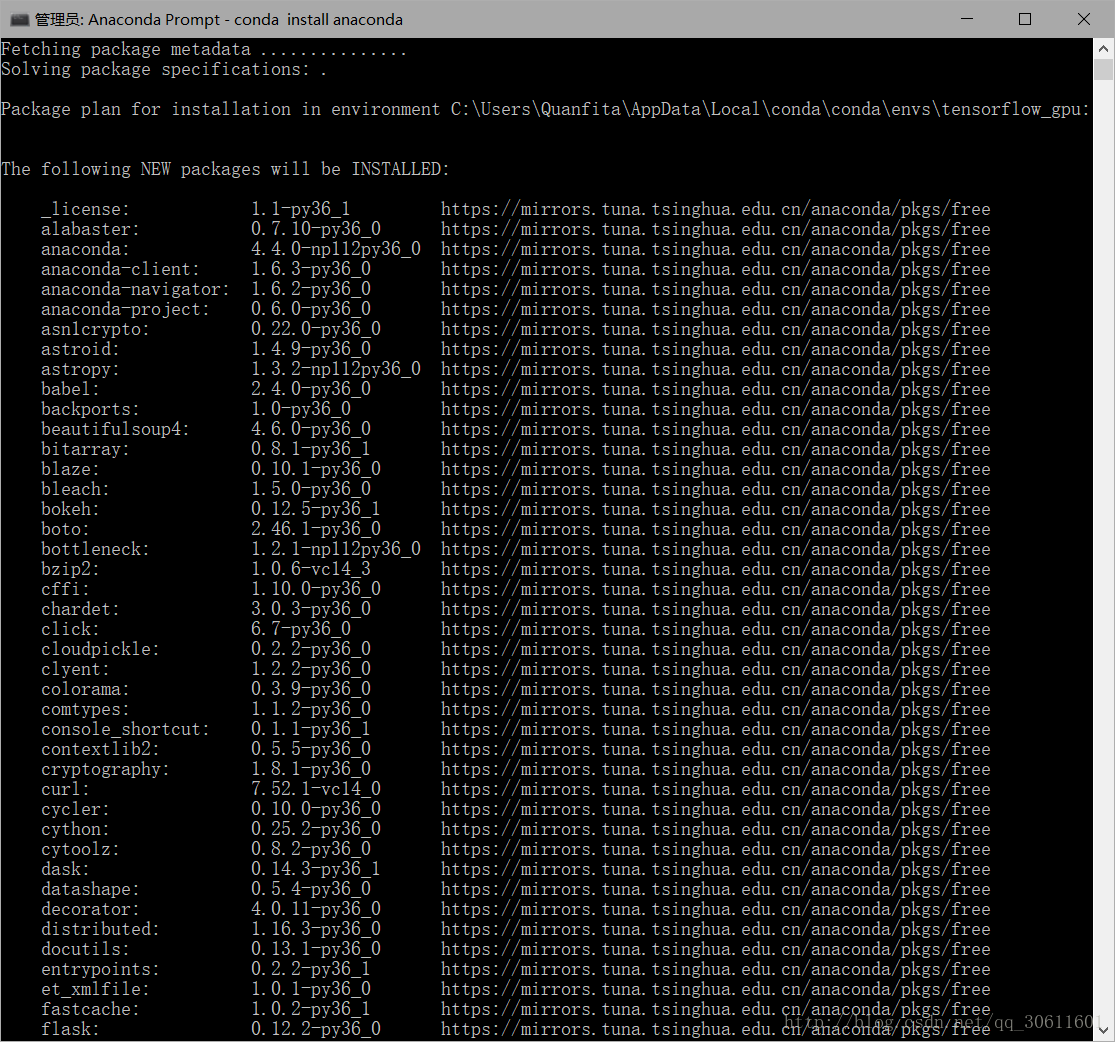Click 'Solving package specifications' line
1115x1042 pixels.
(164, 69)
